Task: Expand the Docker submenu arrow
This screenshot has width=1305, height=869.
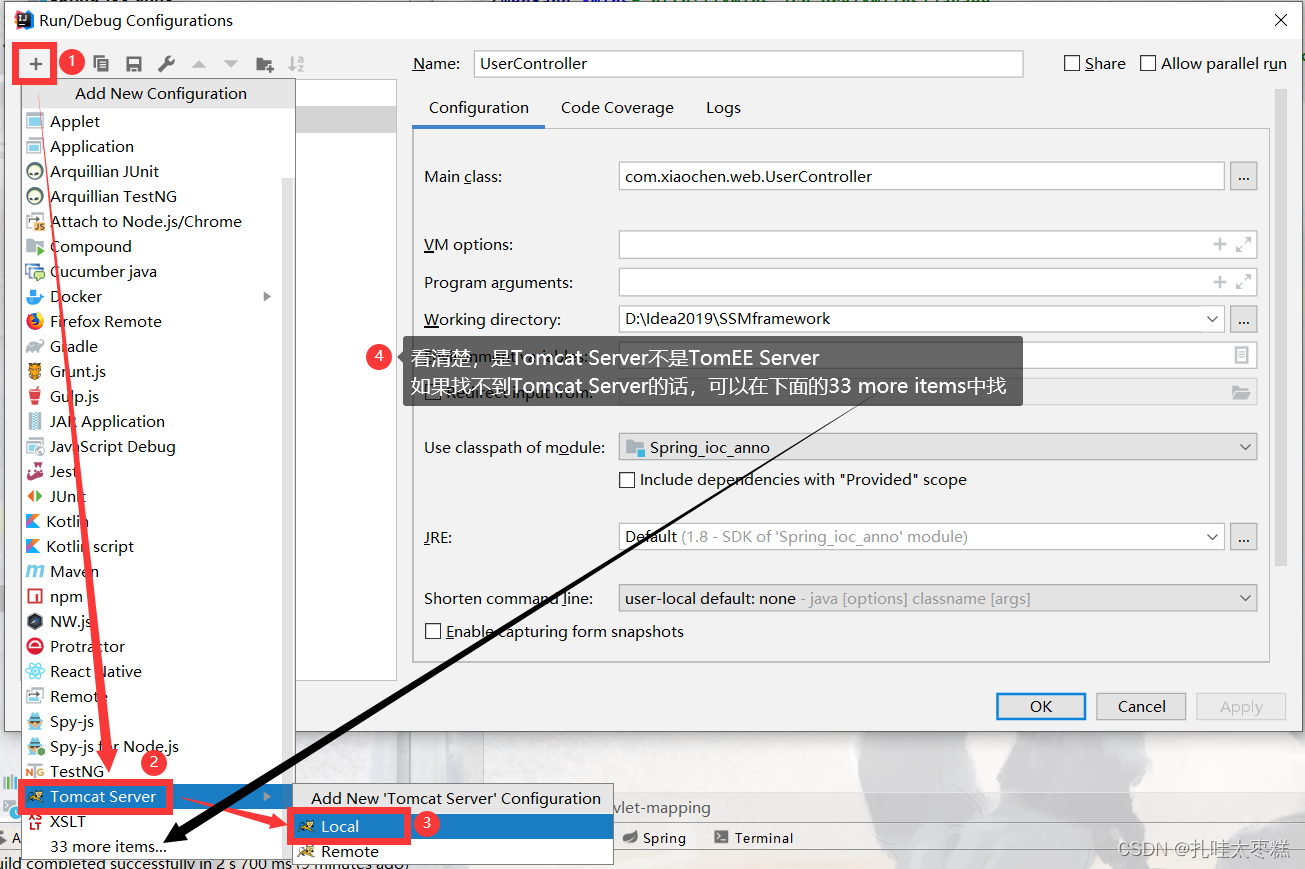Action: (267, 296)
